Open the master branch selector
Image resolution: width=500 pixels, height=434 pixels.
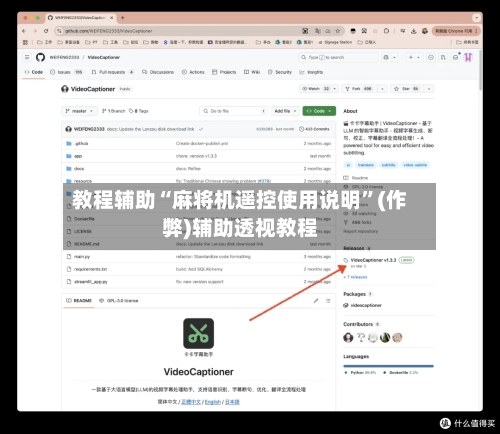point(79,111)
